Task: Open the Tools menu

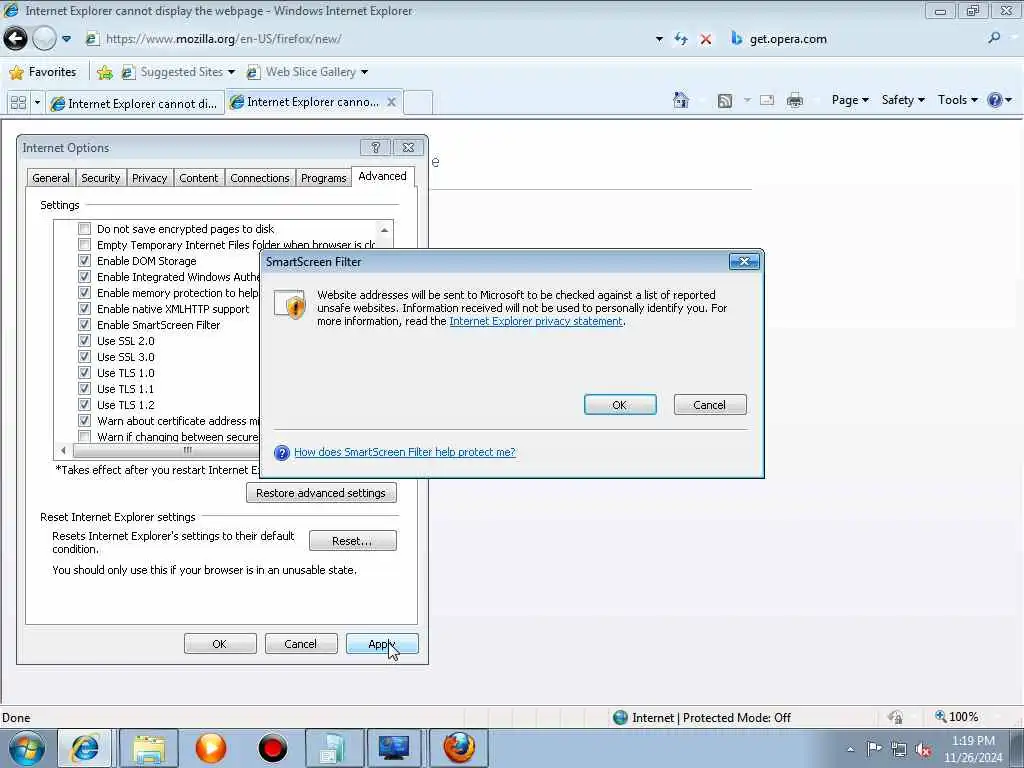Action: pos(957,100)
